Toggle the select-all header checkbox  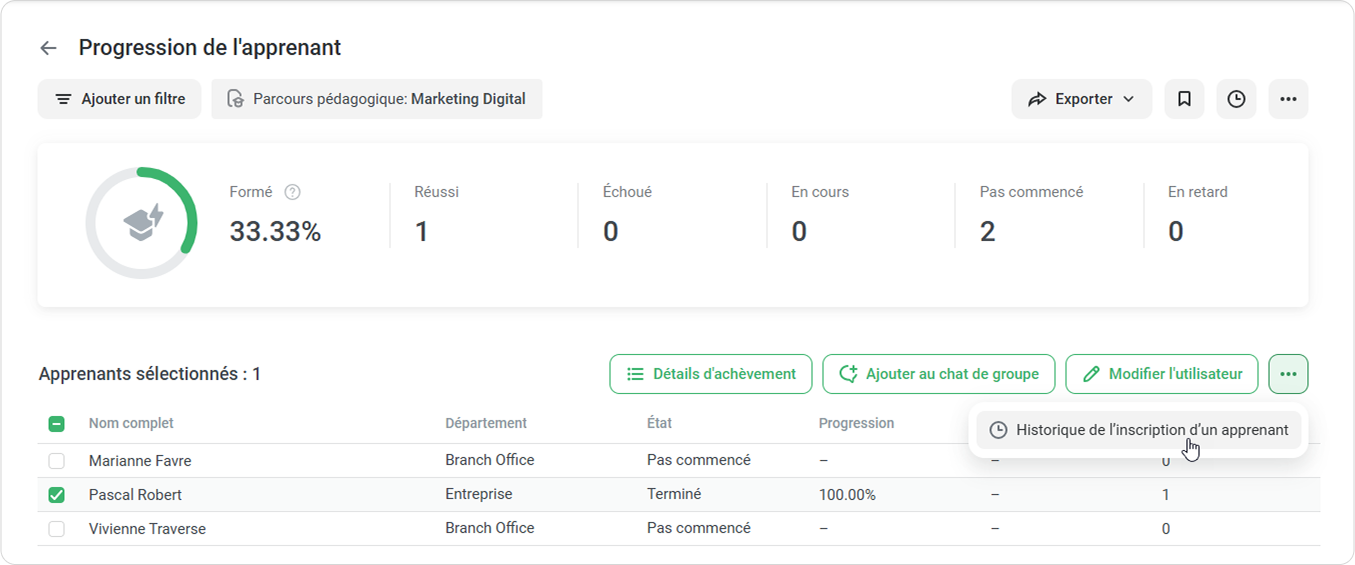click(57, 424)
